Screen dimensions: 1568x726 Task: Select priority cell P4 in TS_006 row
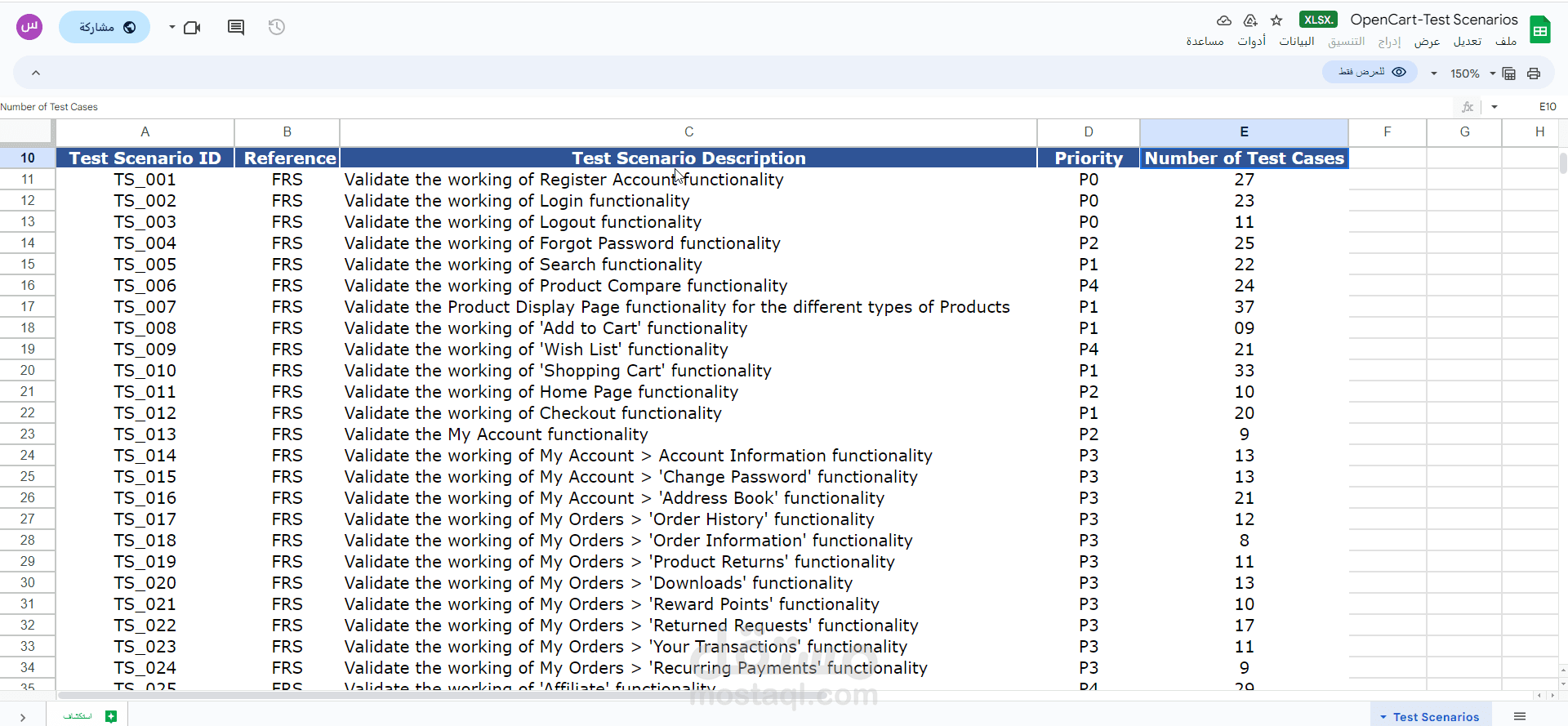pyautogui.click(x=1089, y=285)
